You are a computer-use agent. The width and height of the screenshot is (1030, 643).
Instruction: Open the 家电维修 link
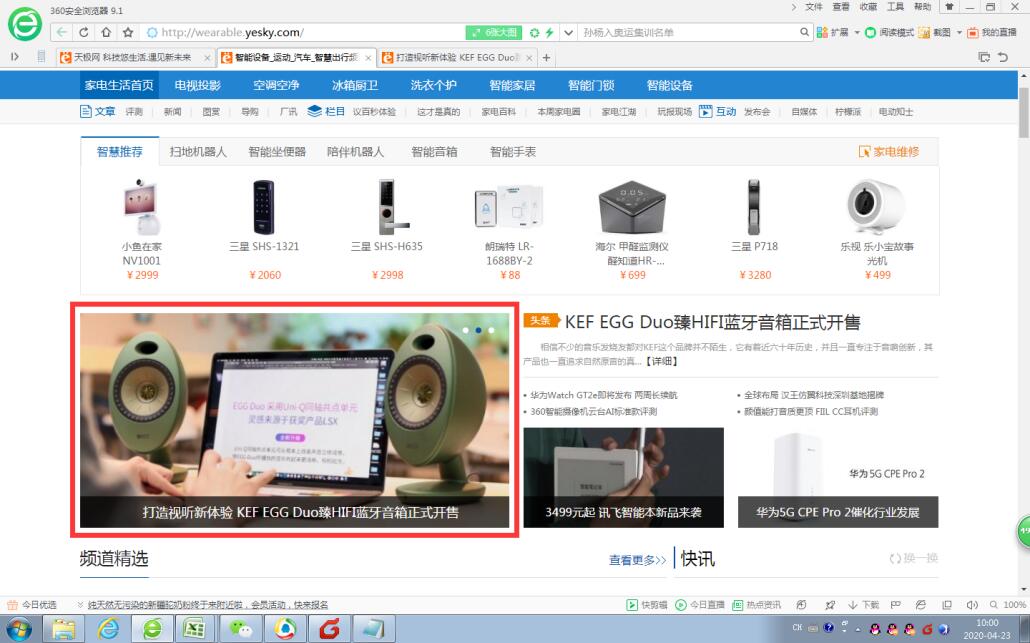pos(889,152)
